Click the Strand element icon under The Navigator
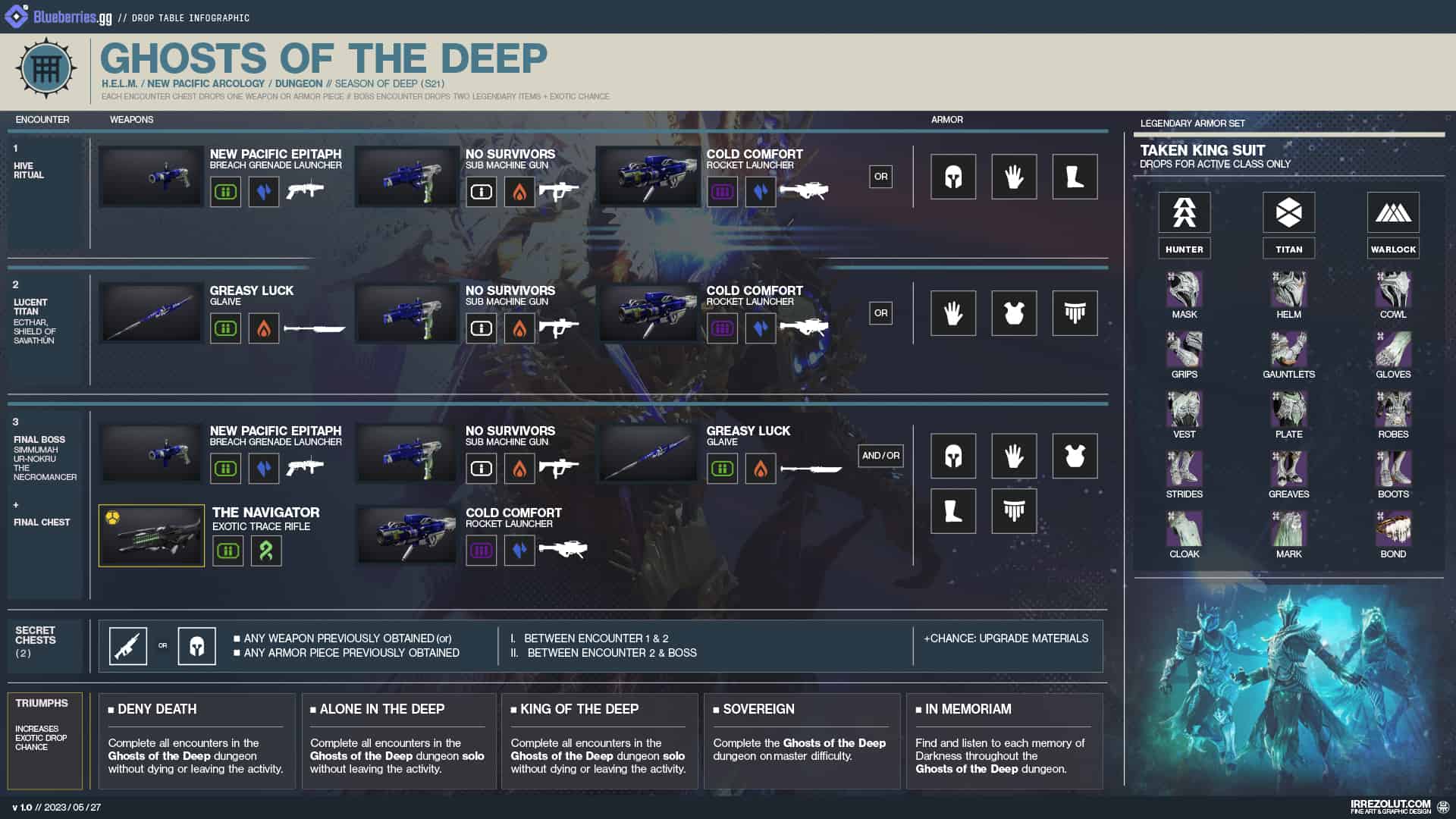 [266, 551]
